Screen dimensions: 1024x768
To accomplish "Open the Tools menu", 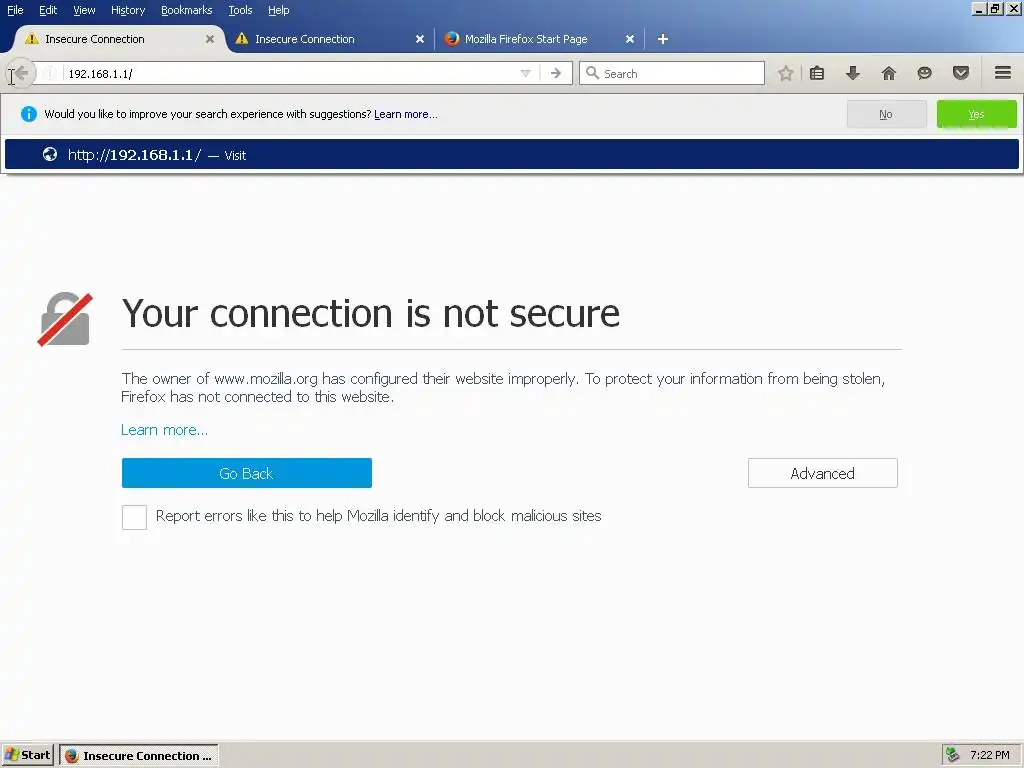I will tap(240, 10).
